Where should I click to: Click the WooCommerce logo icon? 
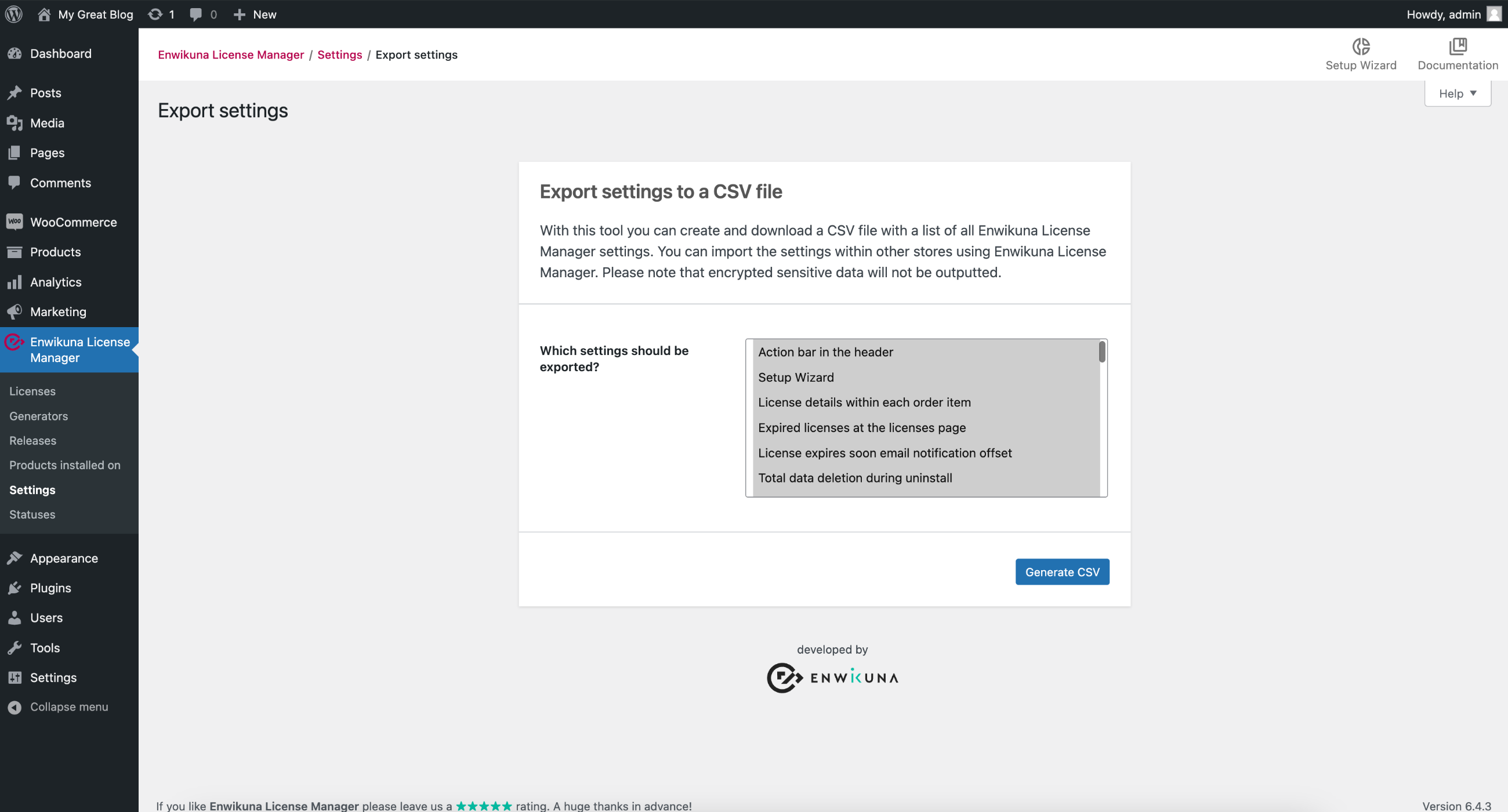[x=14, y=222]
